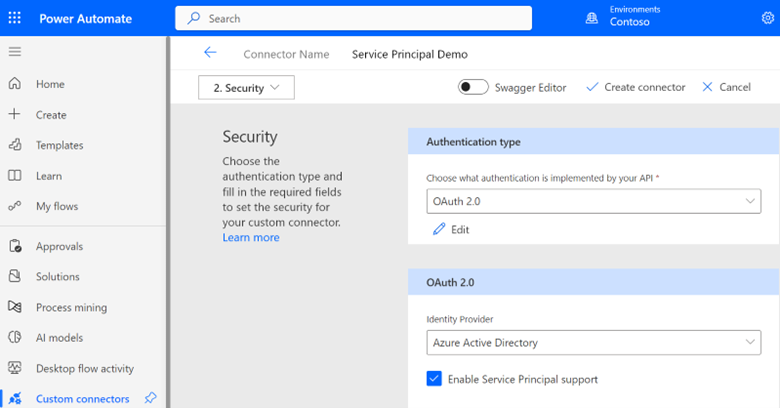Open the app launcher waffle icon

click(x=16, y=18)
